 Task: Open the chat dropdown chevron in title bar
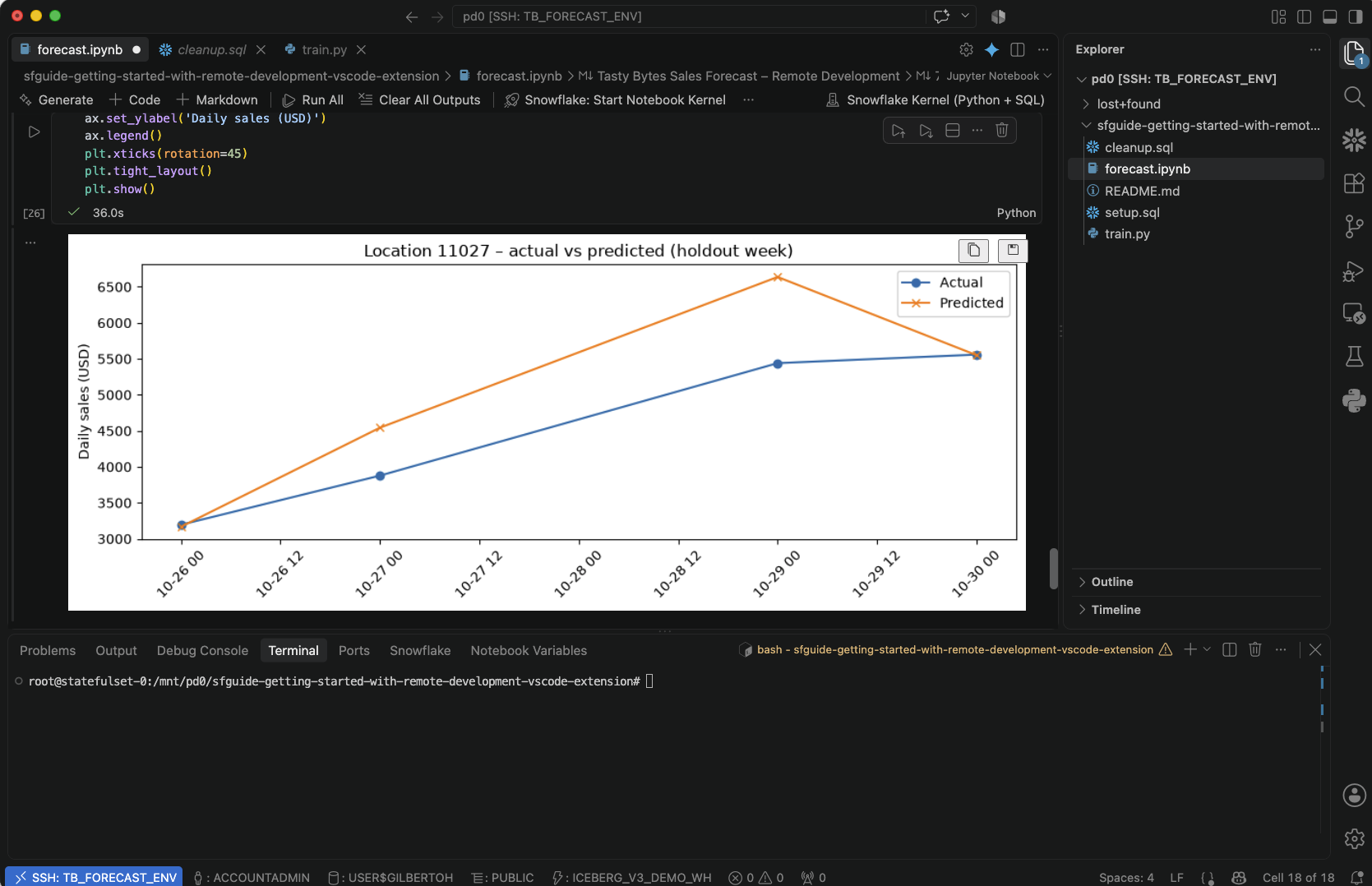coord(965,16)
